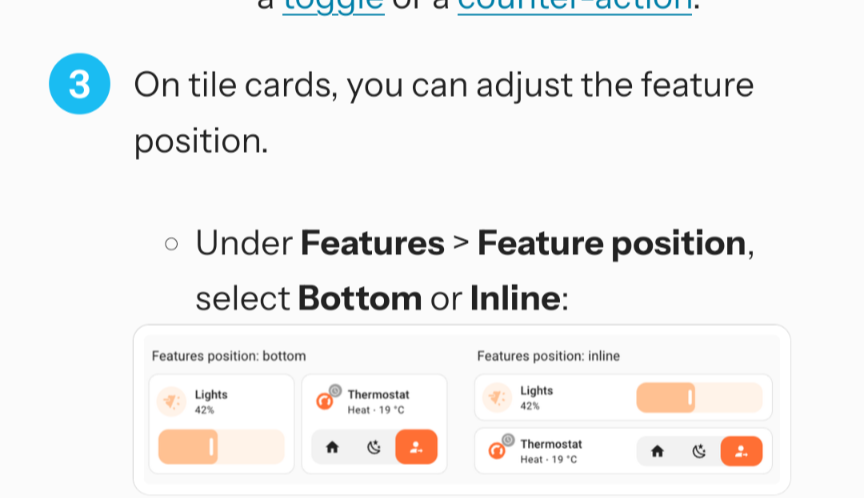Click the "Features position: bottom" caption
Screen dimensions: 864x498
coord(229,356)
